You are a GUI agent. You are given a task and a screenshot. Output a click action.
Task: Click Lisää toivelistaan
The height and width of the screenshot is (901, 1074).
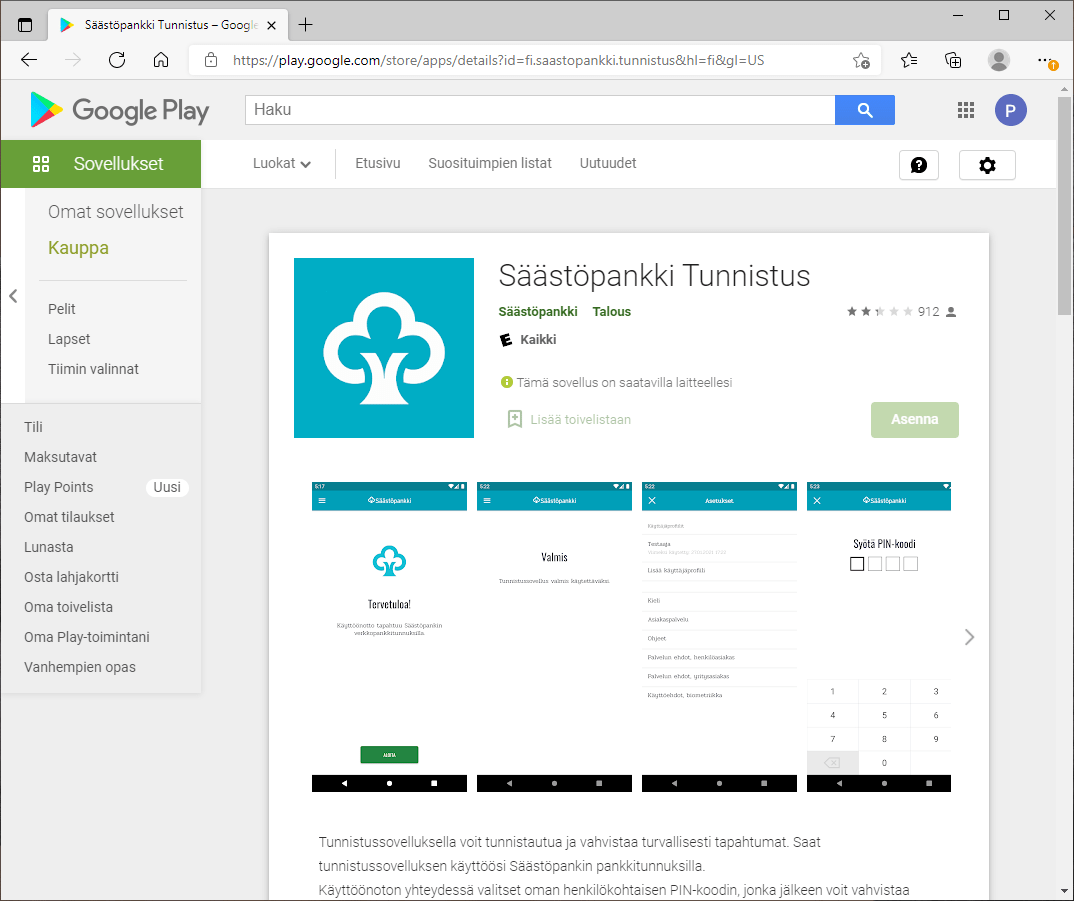pyautogui.click(x=580, y=419)
